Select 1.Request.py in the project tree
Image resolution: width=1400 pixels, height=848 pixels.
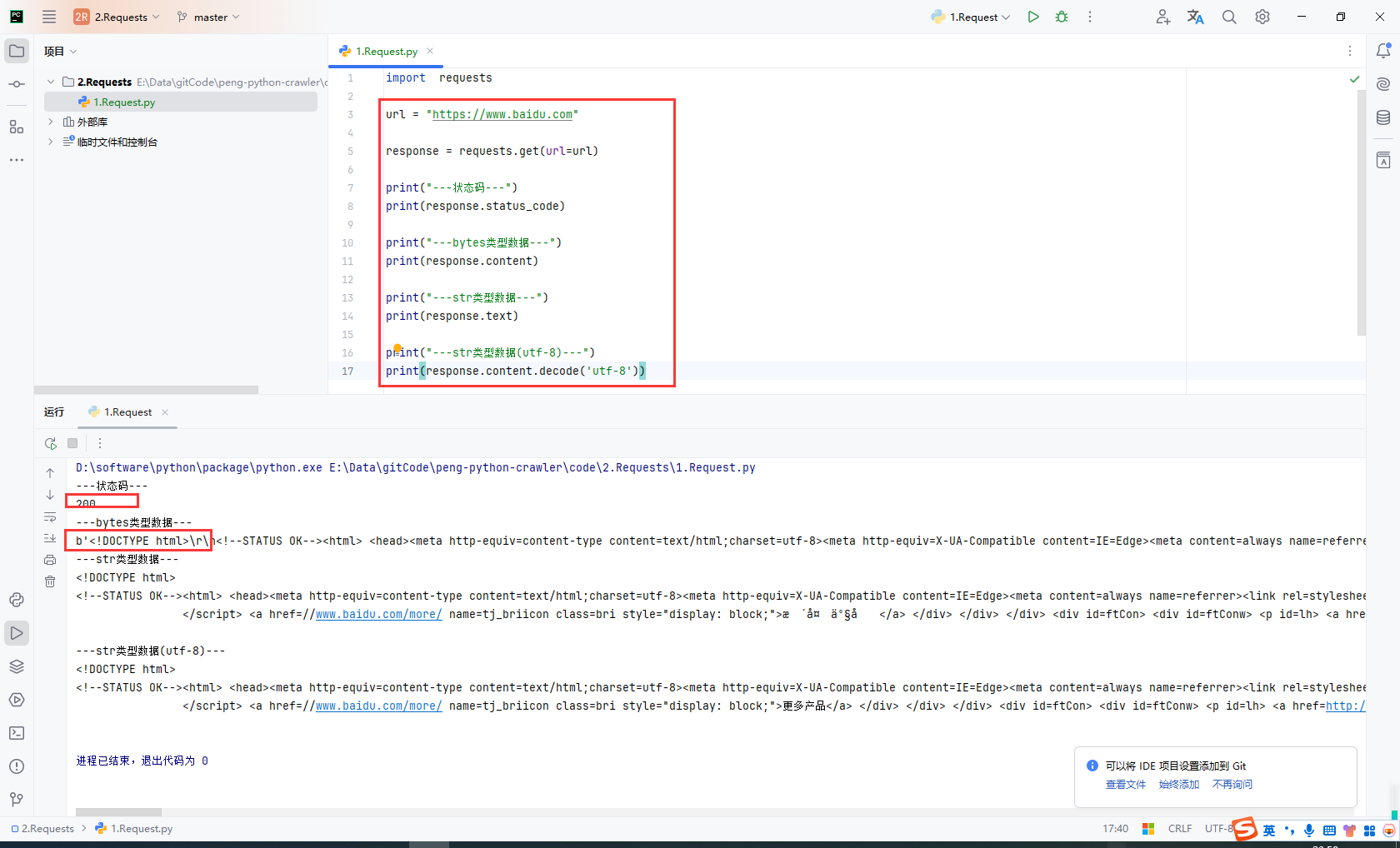coord(181,102)
